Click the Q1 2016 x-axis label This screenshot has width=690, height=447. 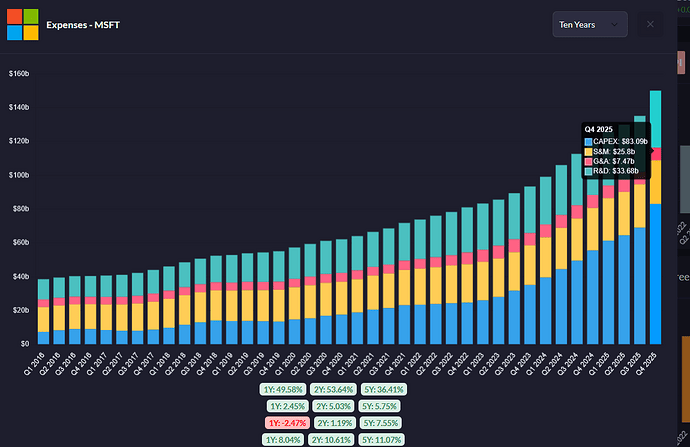click(34, 364)
